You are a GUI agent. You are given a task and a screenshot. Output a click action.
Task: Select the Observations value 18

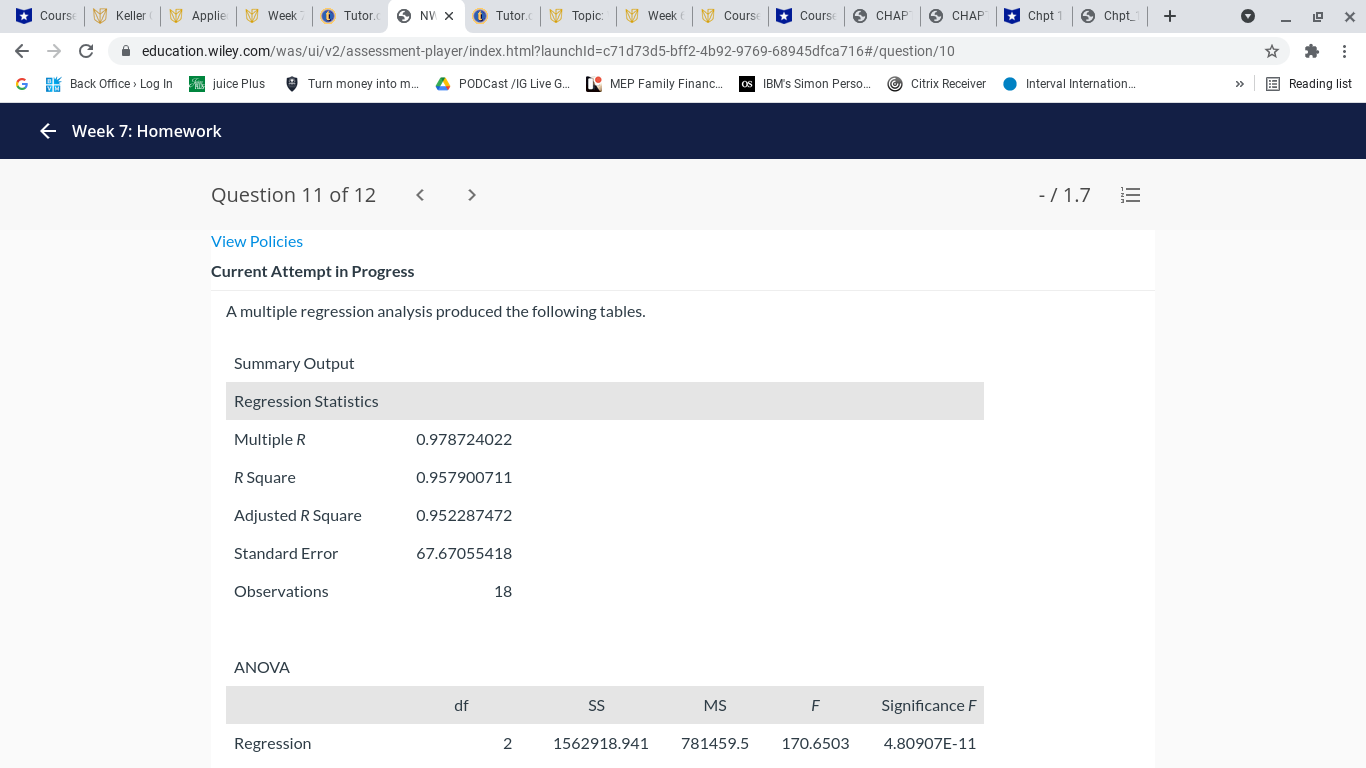pyautogui.click(x=503, y=591)
